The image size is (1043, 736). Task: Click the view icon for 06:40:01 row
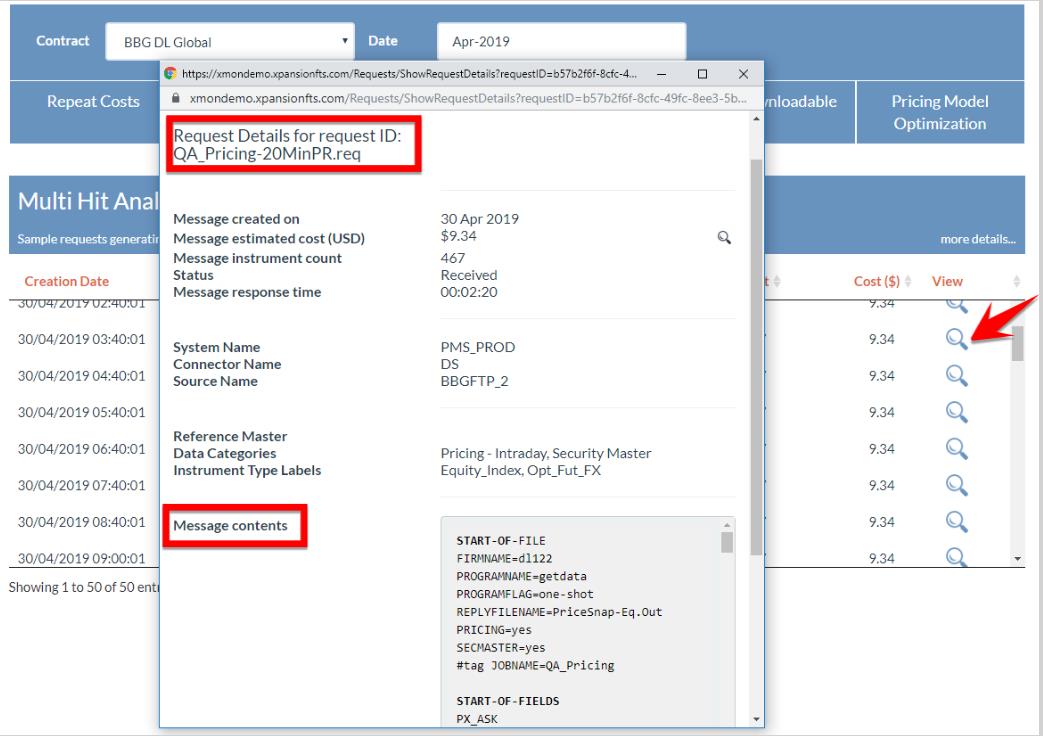[955, 448]
